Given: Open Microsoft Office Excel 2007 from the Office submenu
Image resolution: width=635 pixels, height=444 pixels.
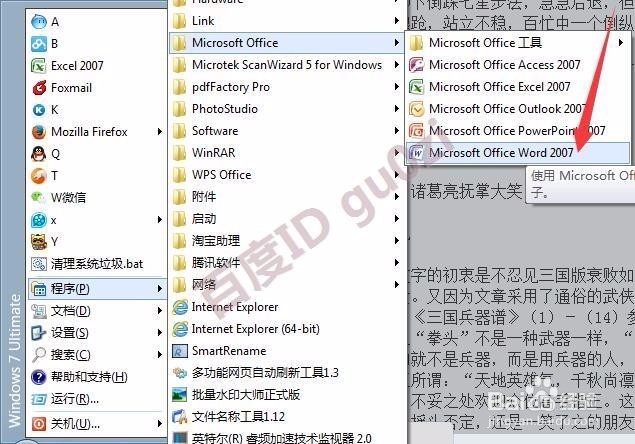Looking at the screenshot, I should pyautogui.click(x=518, y=87).
